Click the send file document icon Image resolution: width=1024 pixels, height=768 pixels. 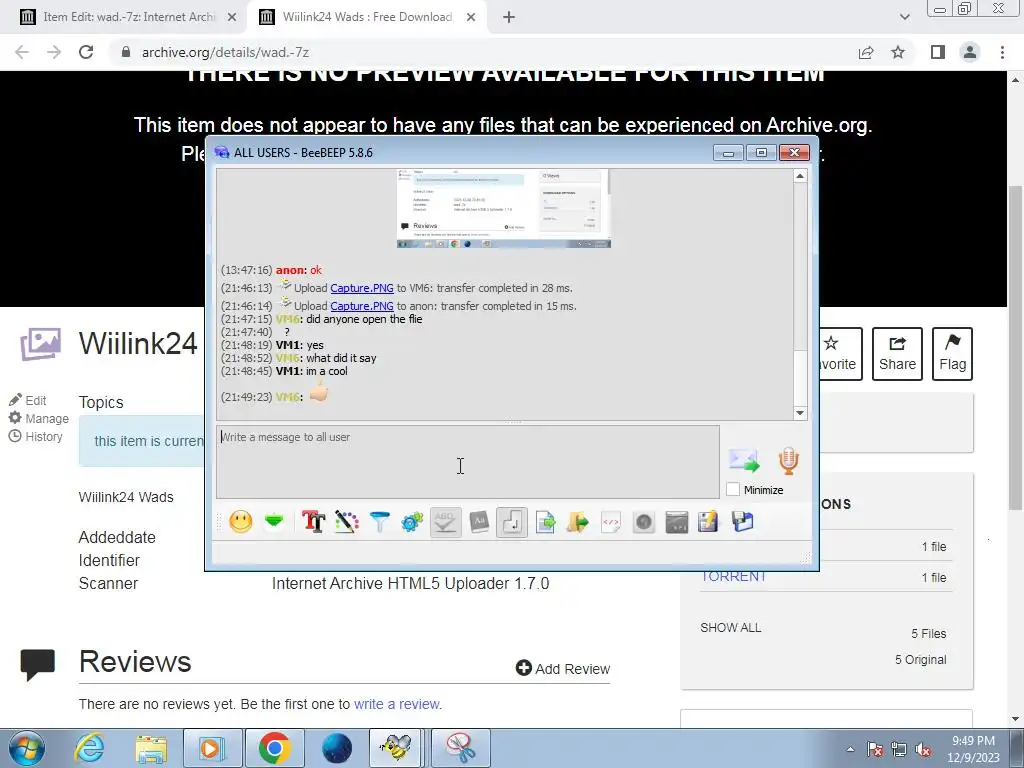point(545,522)
